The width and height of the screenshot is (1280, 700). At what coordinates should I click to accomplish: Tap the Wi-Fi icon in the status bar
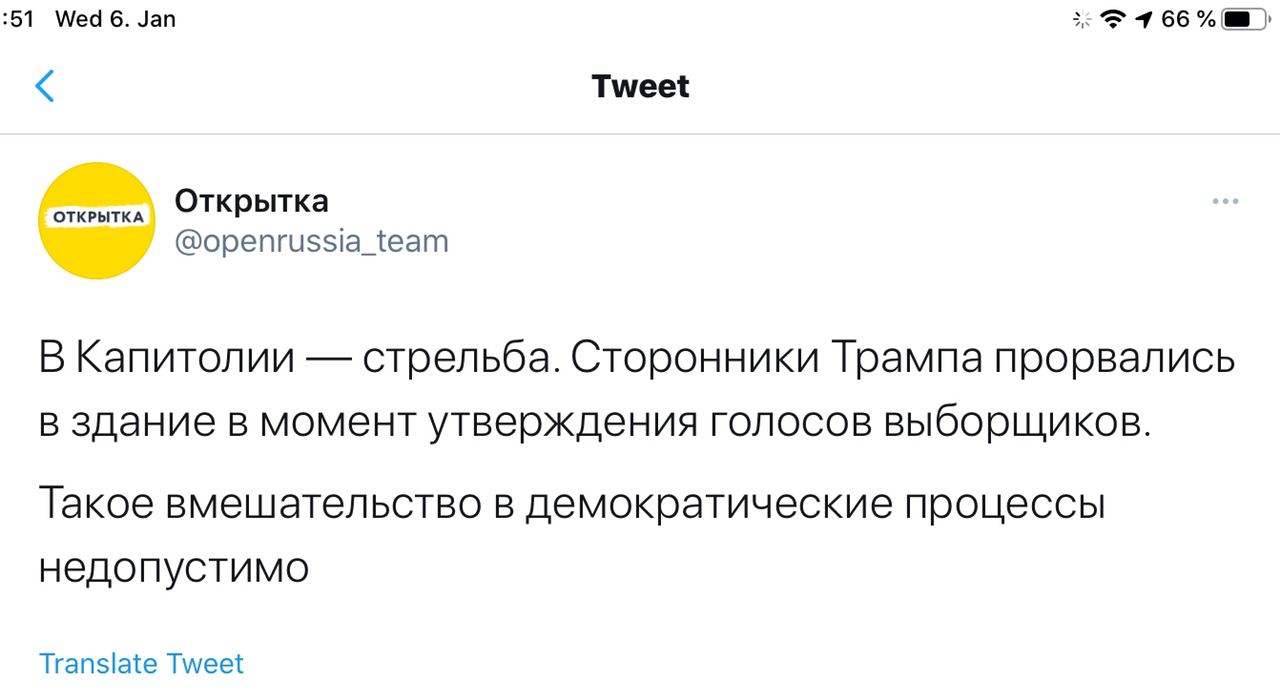pos(1111,19)
